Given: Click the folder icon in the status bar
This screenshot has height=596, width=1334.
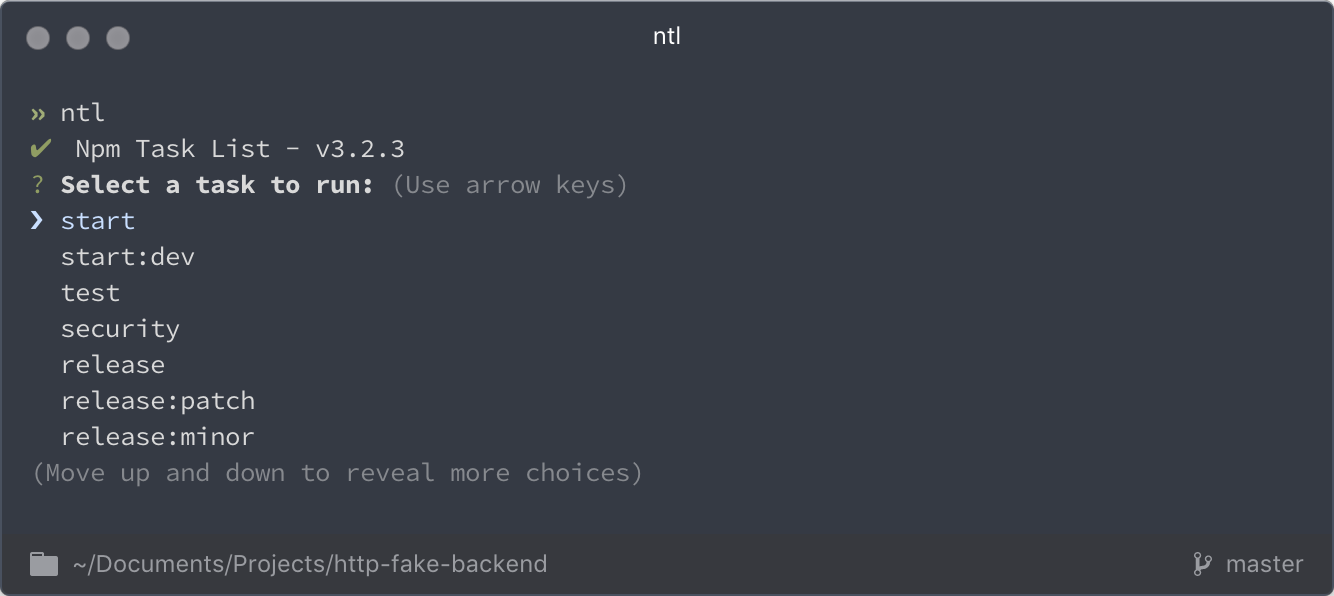Looking at the screenshot, I should tap(43, 563).
